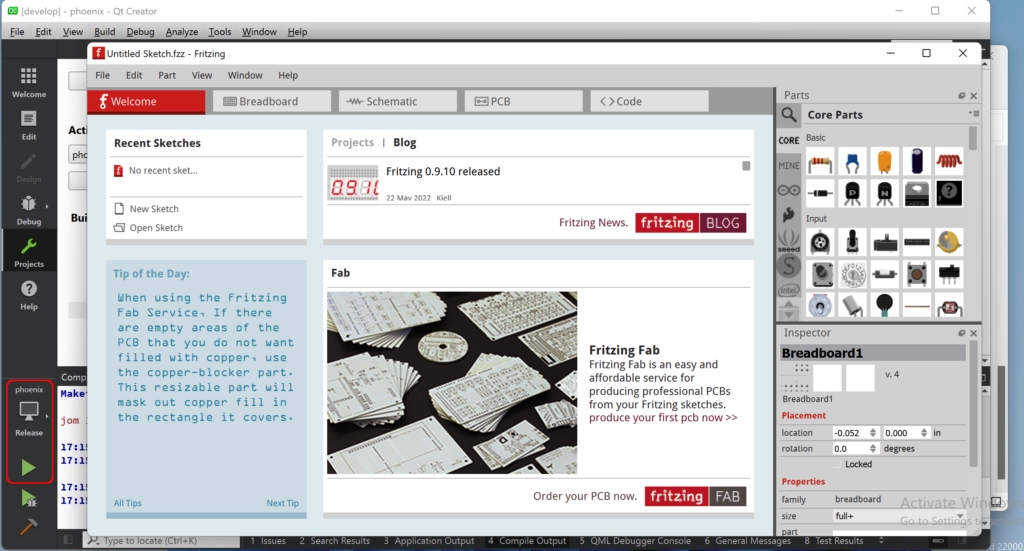Open Fritzing 0.9.10 released blog entry
The height and width of the screenshot is (551, 1024).
pyautogui.click(x=443, y=171)
